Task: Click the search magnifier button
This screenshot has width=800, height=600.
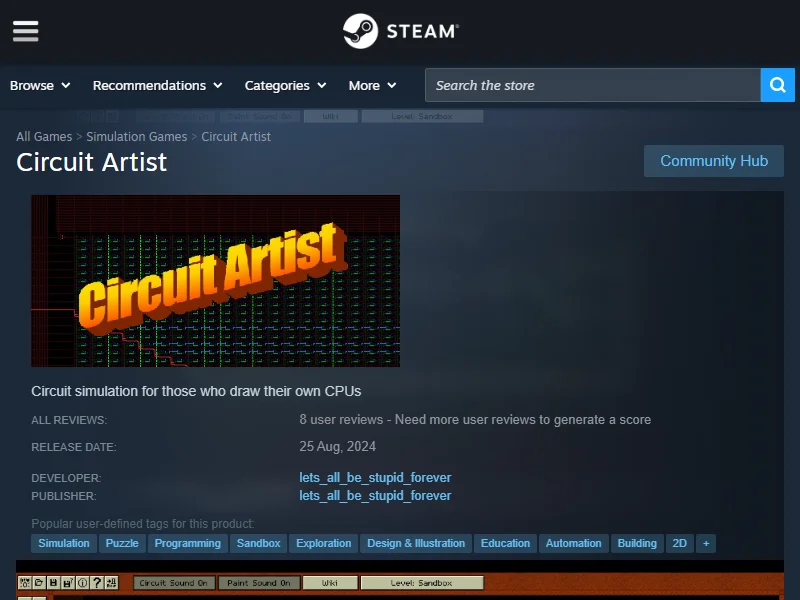Action: (x=777, y=85)
